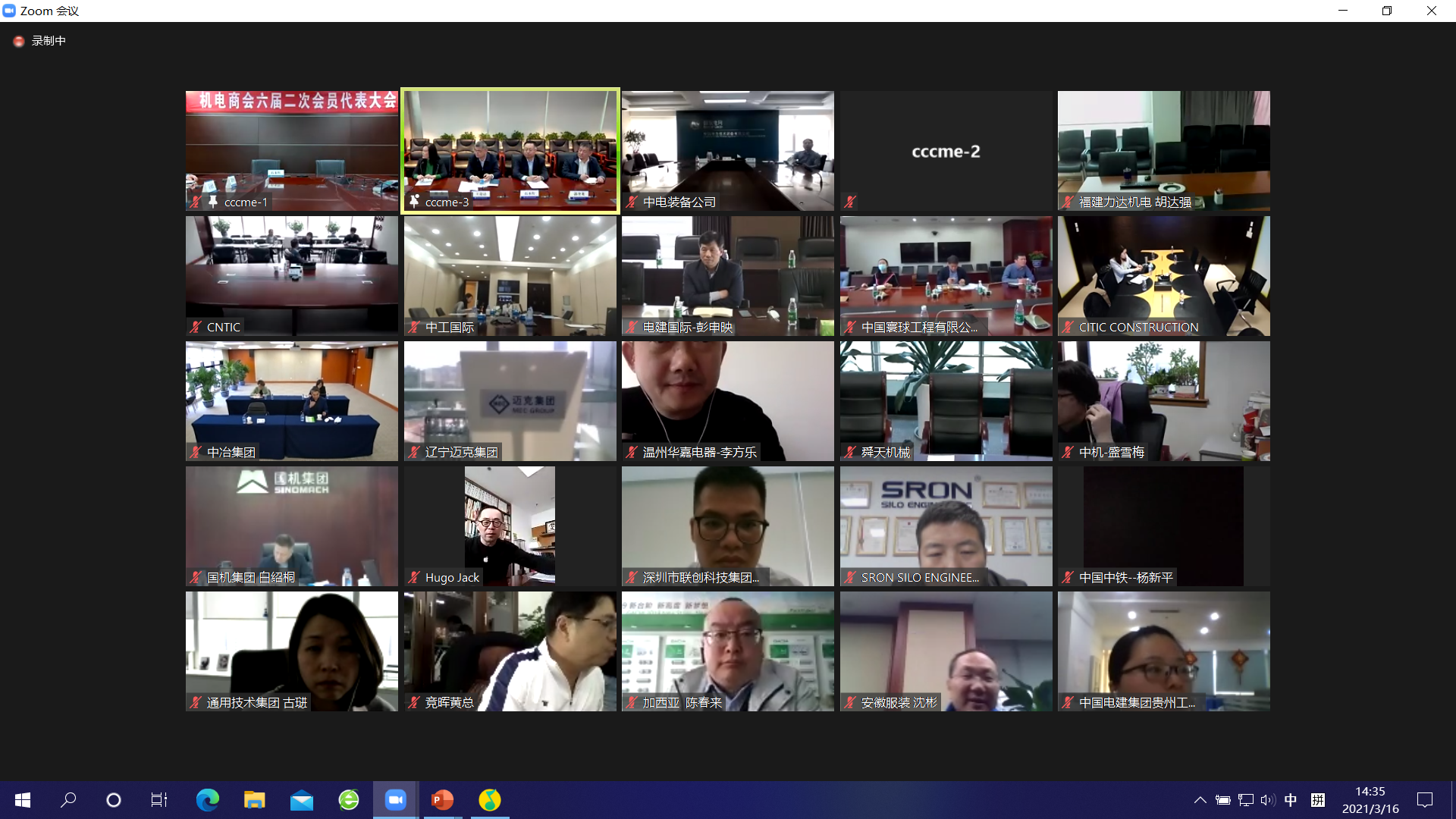Open File Explorer from taskbar

click(x=254, y=800)
